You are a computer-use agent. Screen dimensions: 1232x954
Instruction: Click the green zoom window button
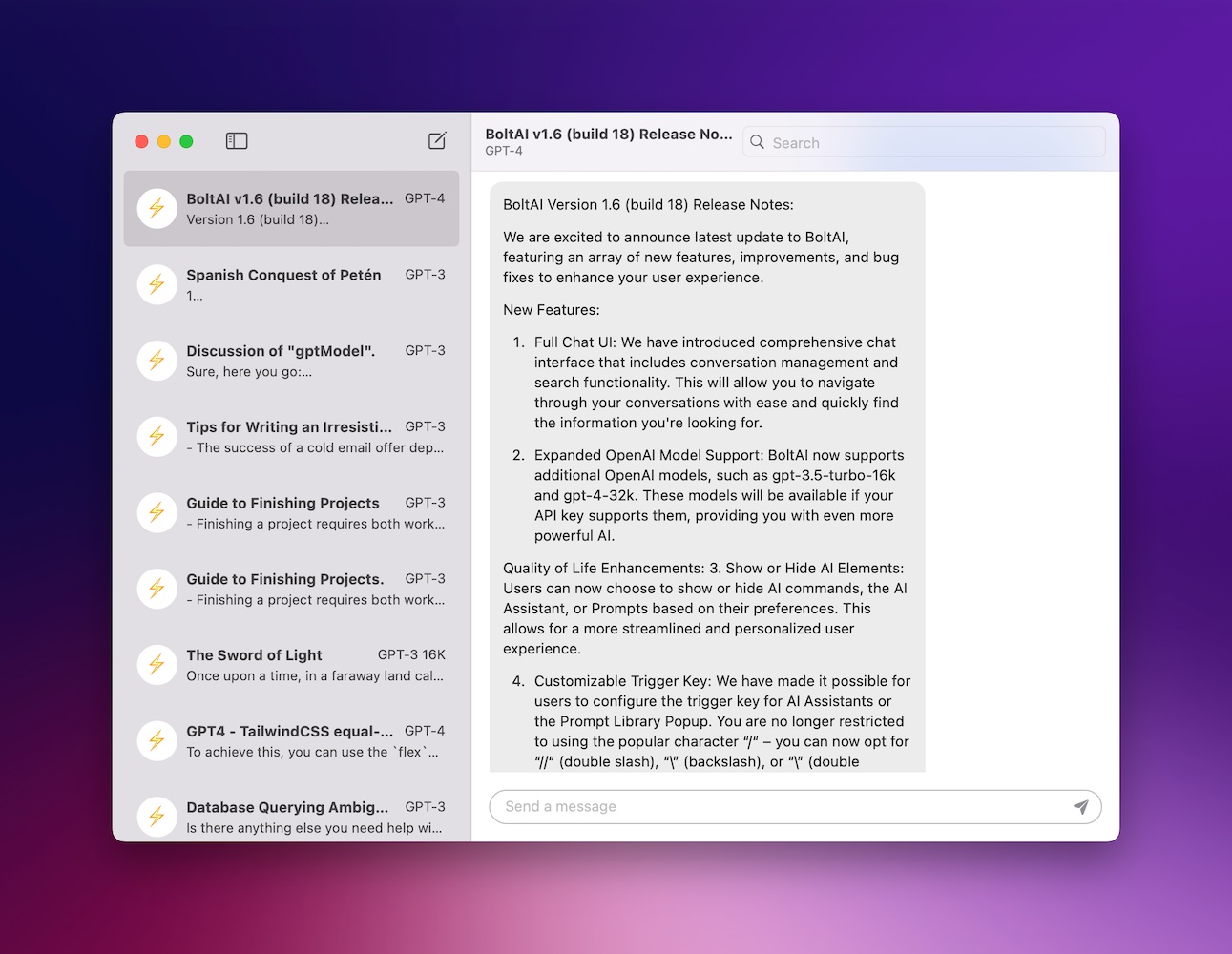(x=187, y=141)
